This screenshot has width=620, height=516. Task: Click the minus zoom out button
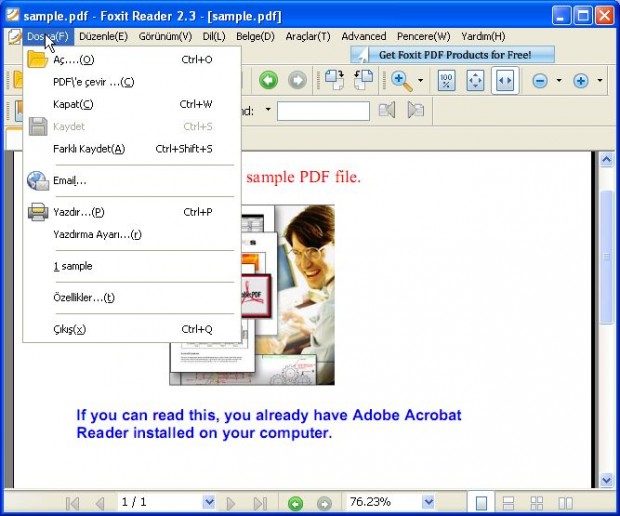[x=540, y=81]
